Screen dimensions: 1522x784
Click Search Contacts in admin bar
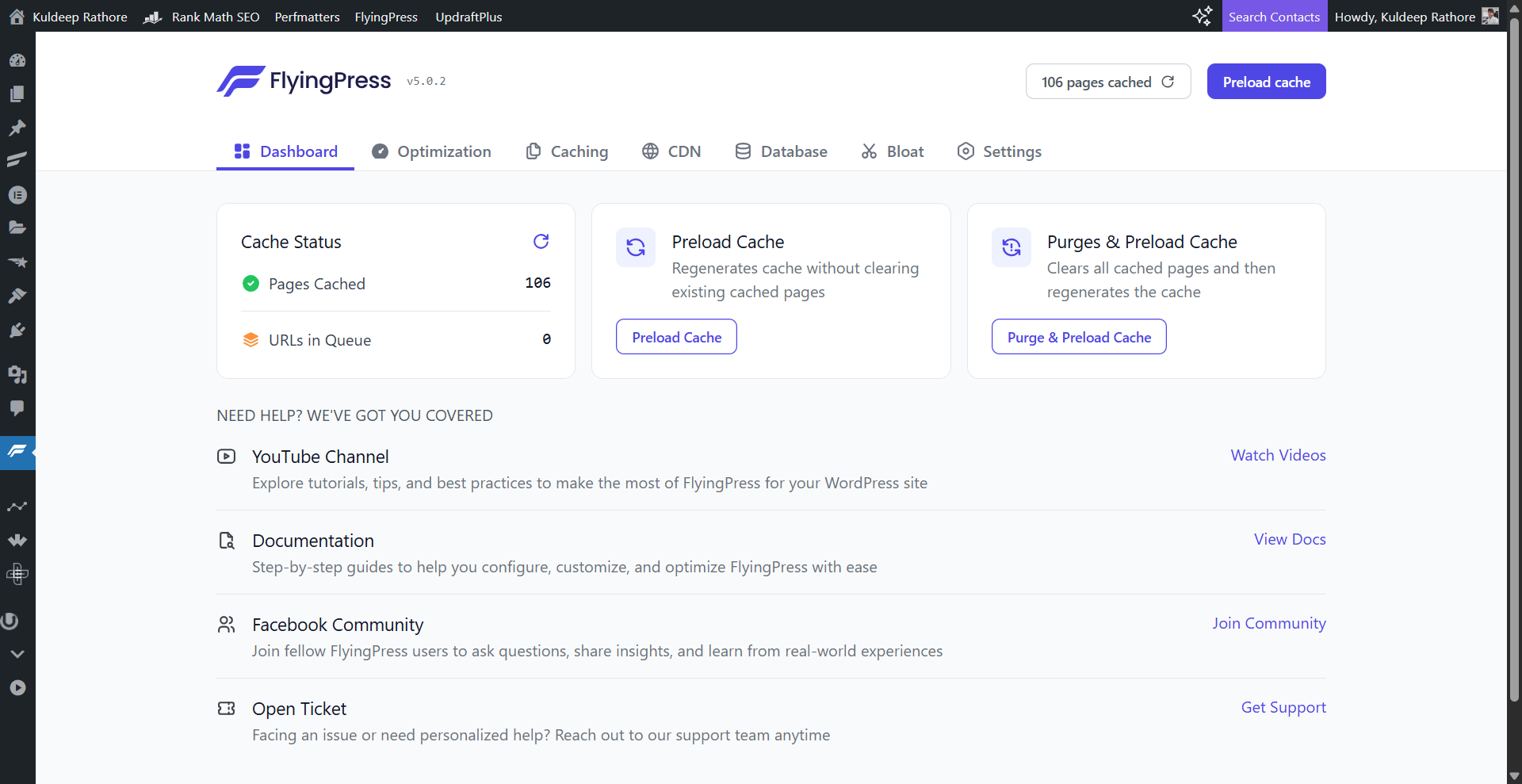pos(1274,17)
